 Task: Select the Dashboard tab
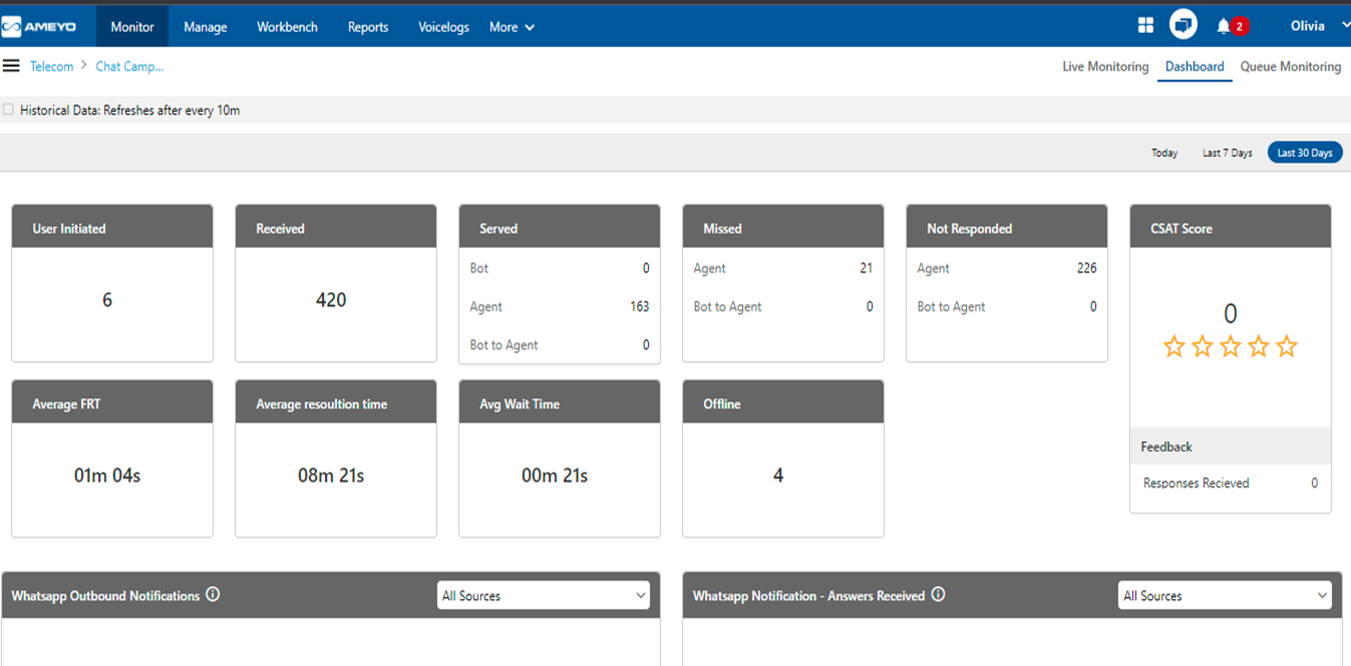pos(1194,67)
